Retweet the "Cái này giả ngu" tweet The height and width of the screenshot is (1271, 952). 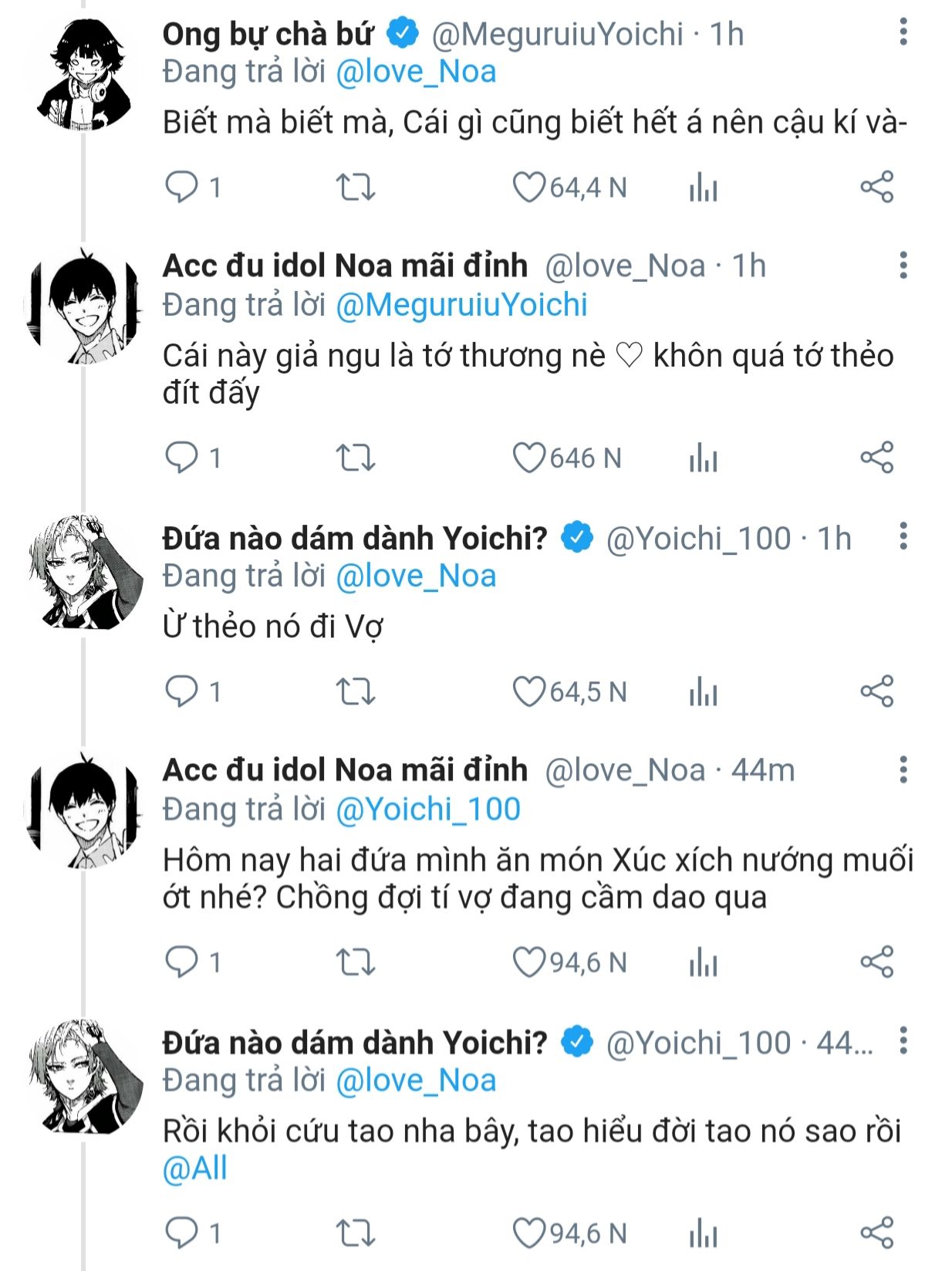pos(356,458)
